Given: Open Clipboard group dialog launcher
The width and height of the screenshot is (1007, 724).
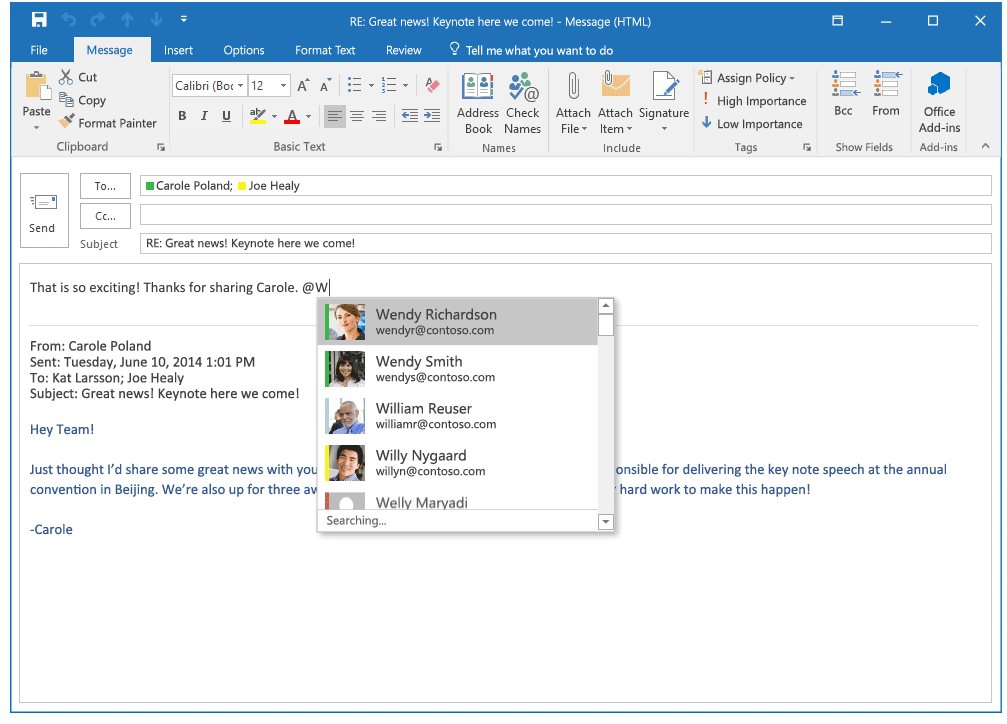Looking at the screenshot, I should point(161,147).
